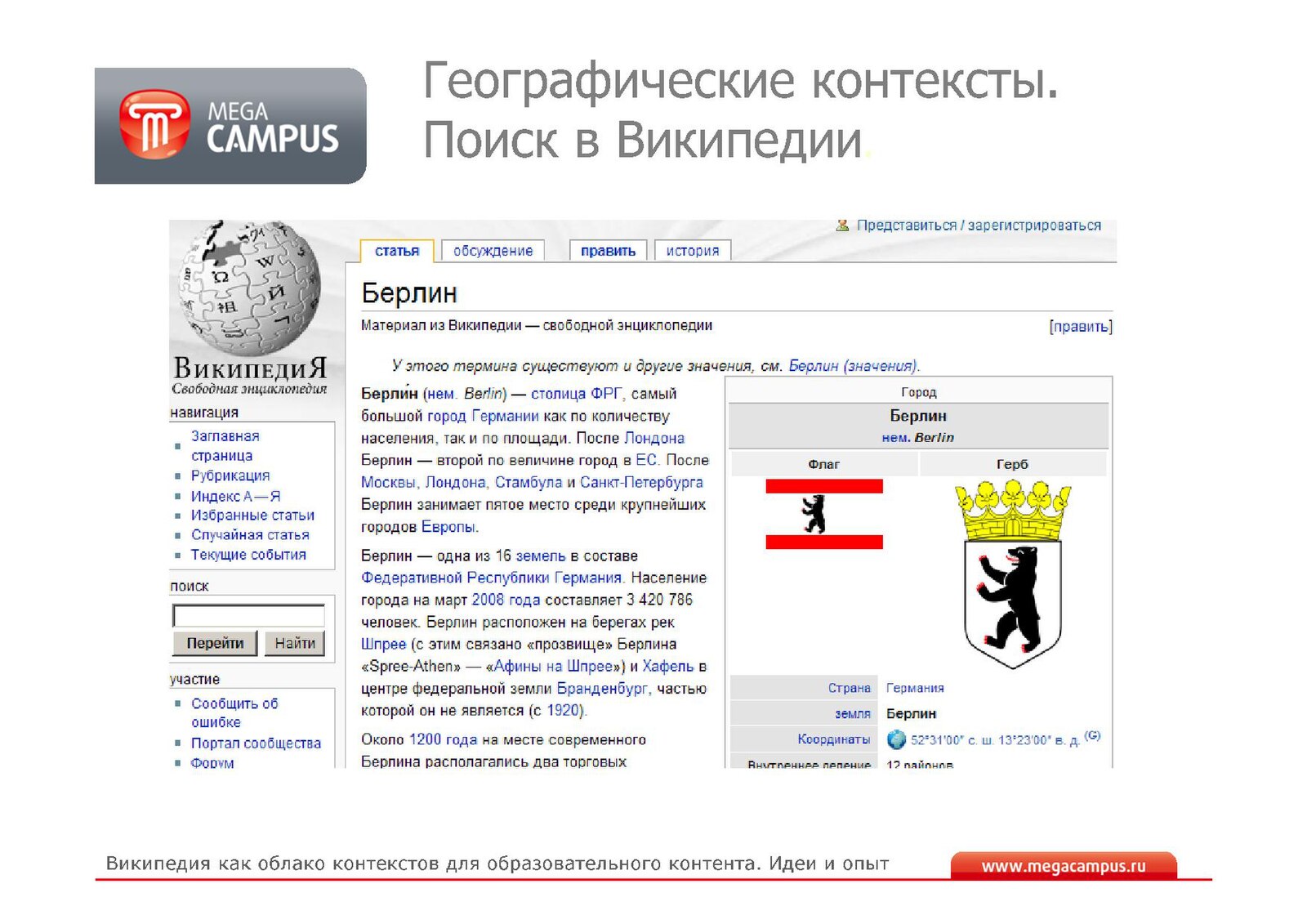Image resolution: width=1307 pixels, height=924 pixels.
Task: Follow the Бранденбург link
Action: [602, 688]
